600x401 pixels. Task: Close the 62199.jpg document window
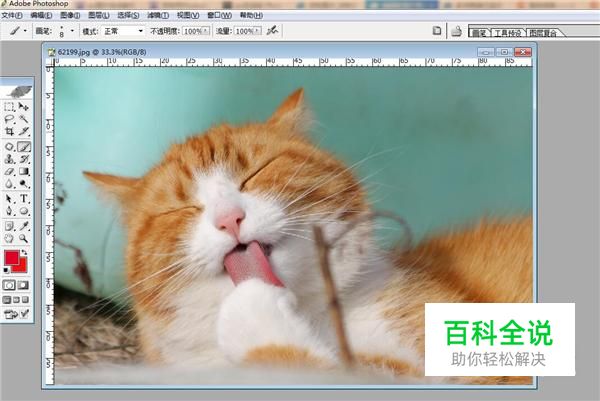click(523, 52)
